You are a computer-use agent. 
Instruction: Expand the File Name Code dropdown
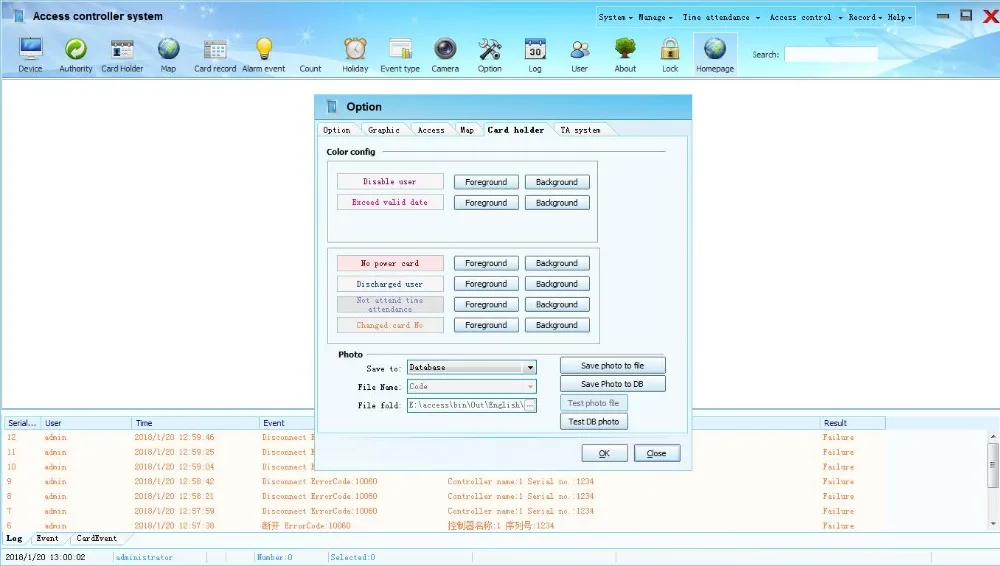tap(530, 386)
